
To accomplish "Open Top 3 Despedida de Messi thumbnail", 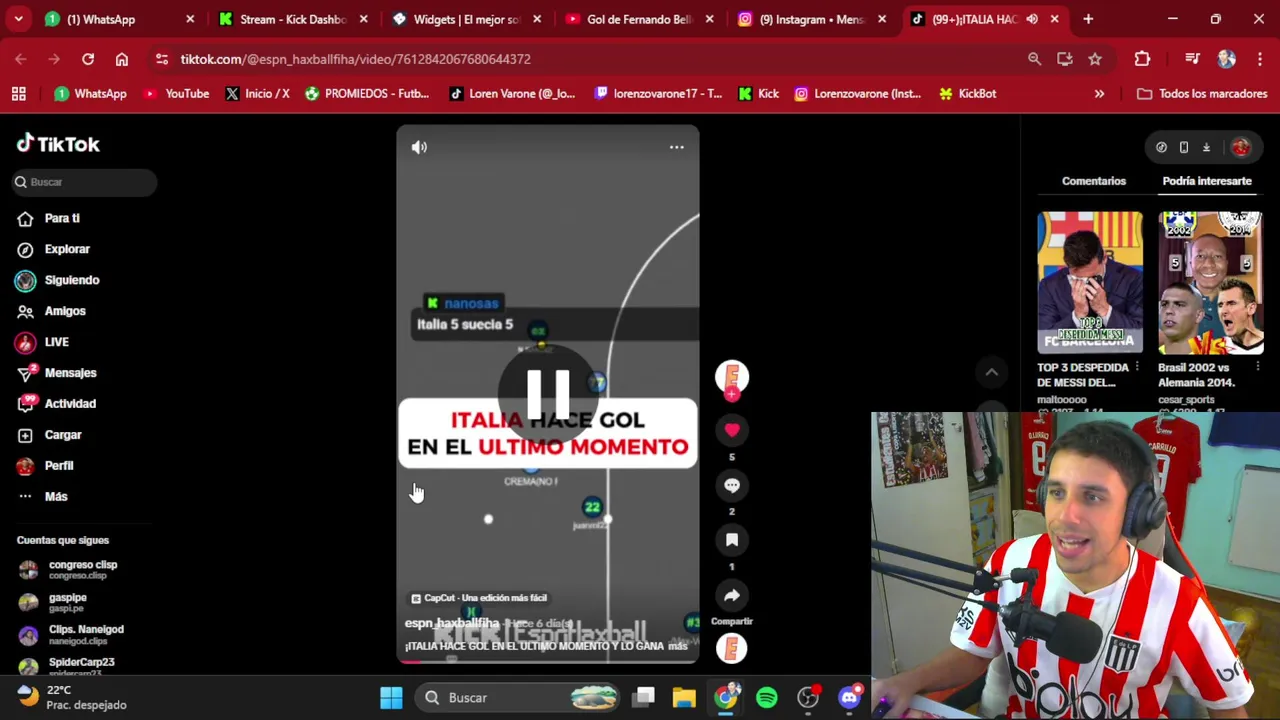I will coord(1090,283).
